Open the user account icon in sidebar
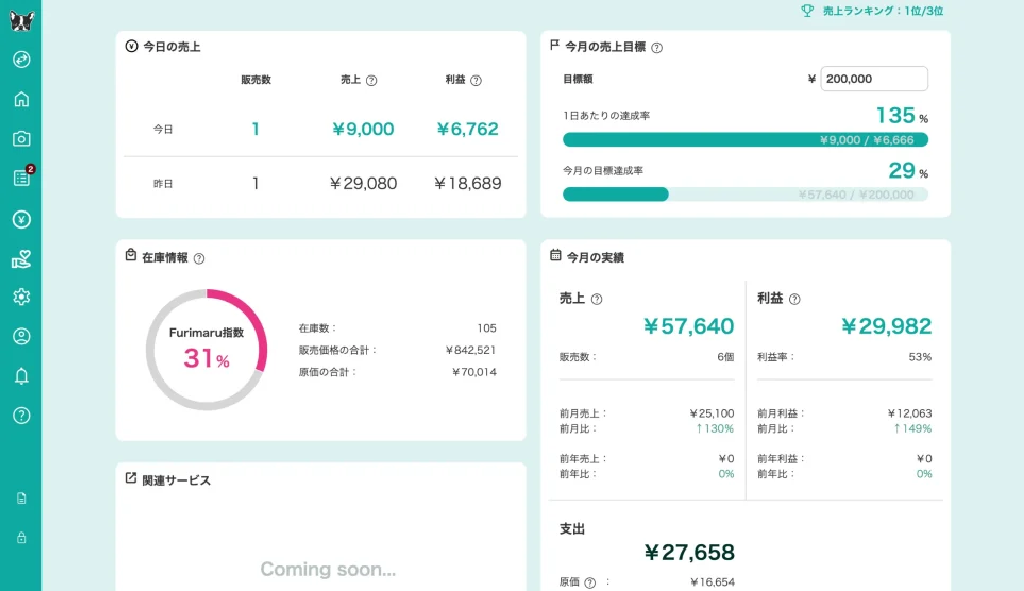1024x591 pixels. click(21, 336)
